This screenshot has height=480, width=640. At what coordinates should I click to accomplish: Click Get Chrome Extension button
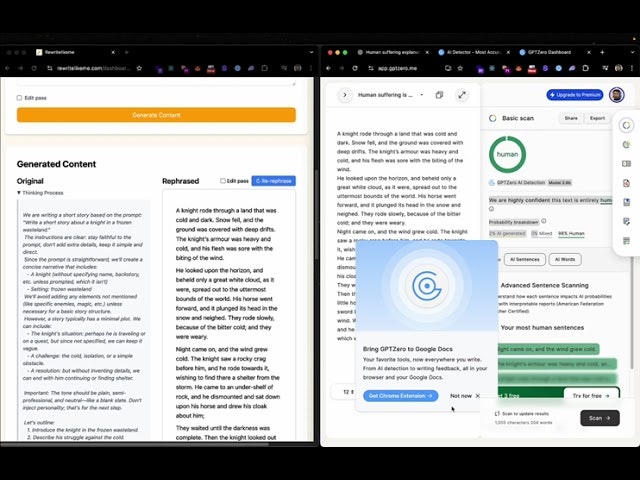click(x=400, y=396)
